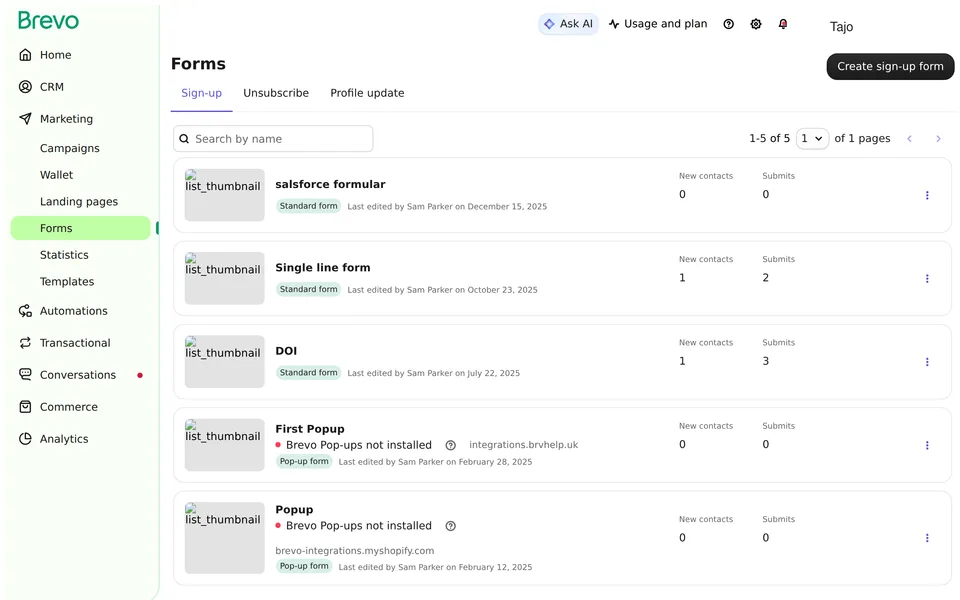Image resolution: width=960 pixels, height=600 pixels.
Task: Open the help question mark icon in header
Action: 729,24
